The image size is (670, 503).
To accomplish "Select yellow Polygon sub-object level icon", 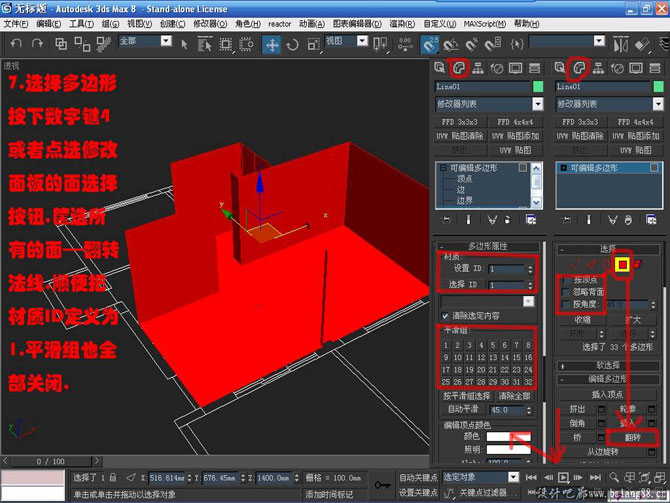I will tap(623, 265).
